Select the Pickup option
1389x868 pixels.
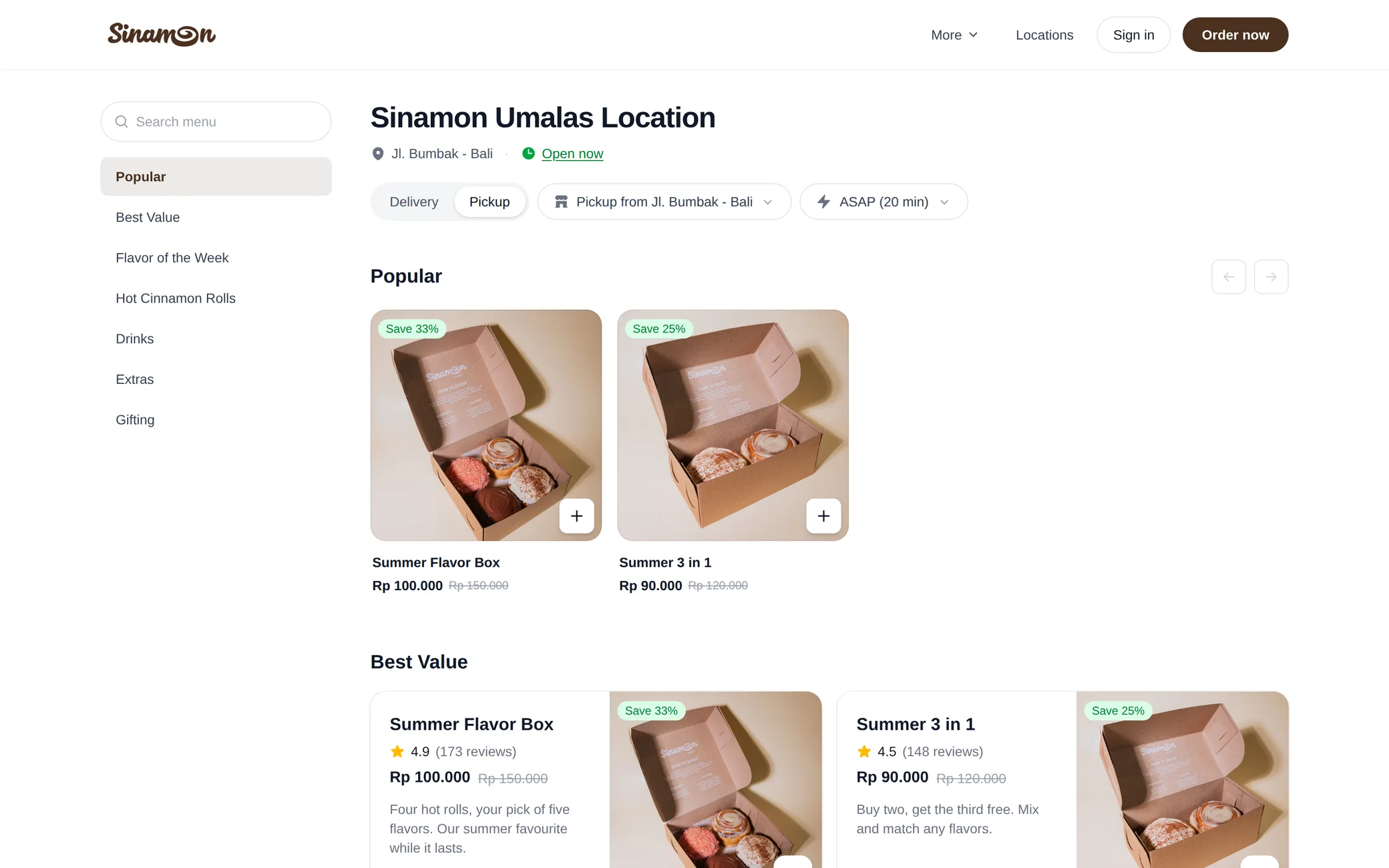[x=489, y=202]
